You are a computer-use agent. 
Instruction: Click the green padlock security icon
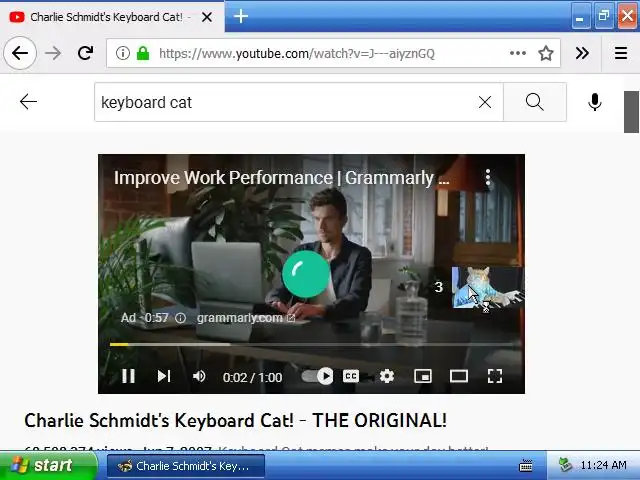[143, 53]
